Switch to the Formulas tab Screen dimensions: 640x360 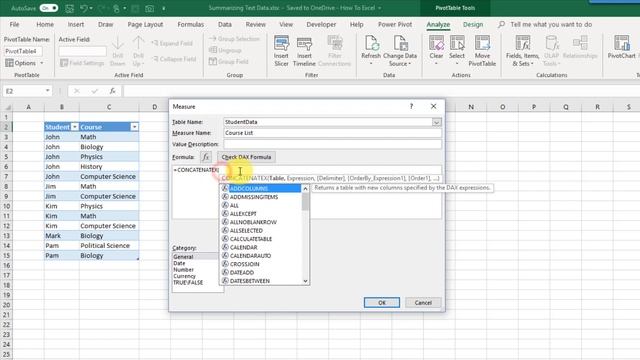191,24
